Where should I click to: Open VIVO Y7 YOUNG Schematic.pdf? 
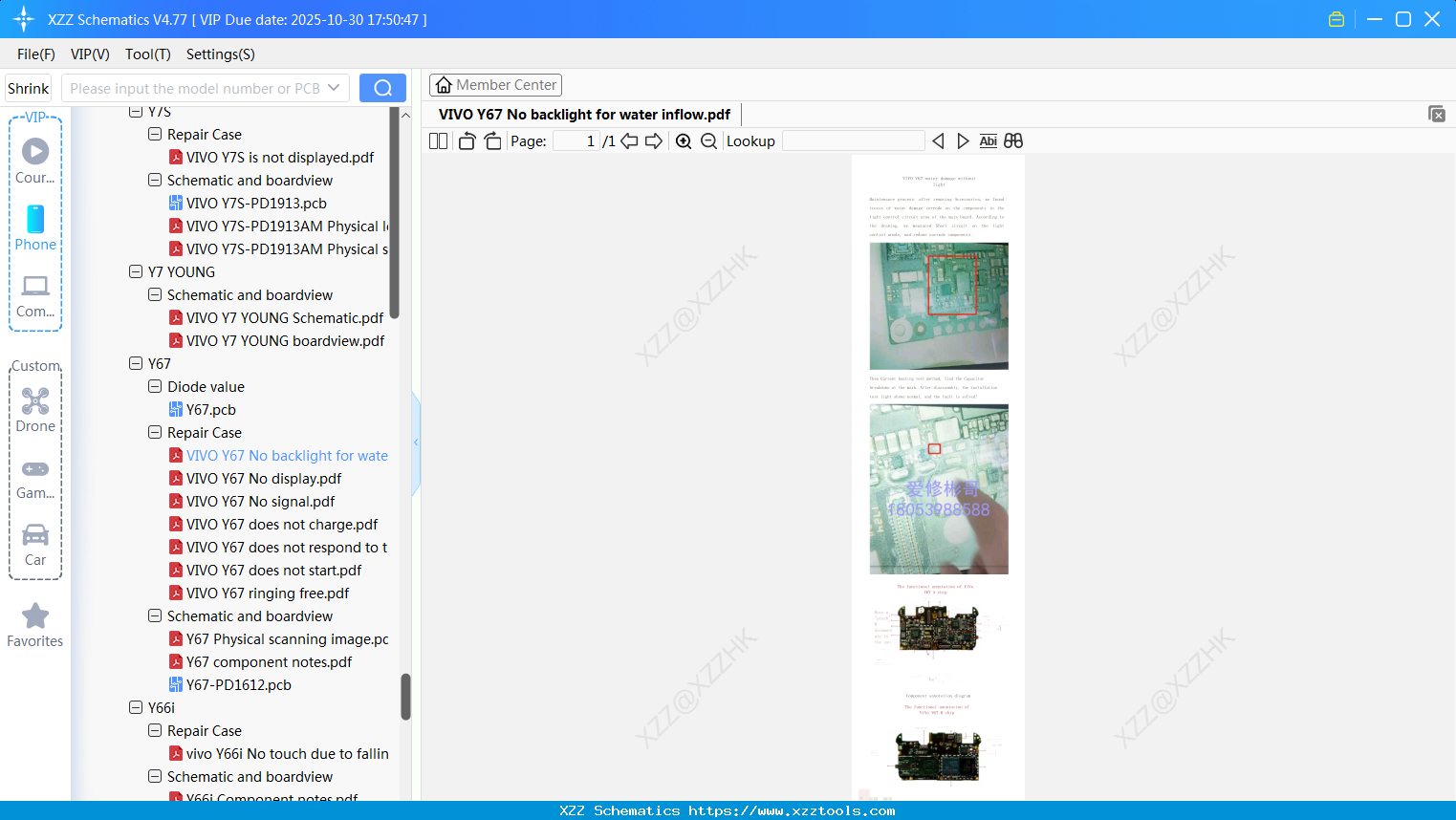click(285, 317)
